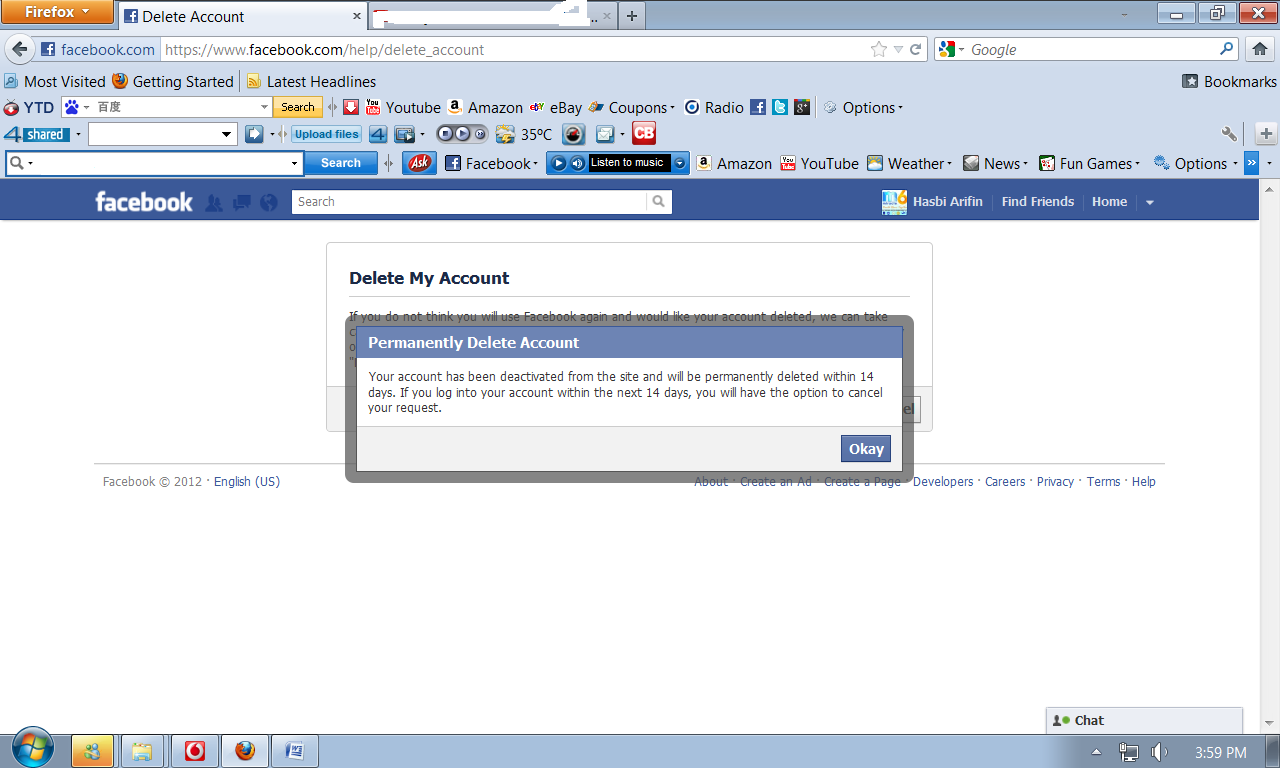Open the Windows Start menu
1280x768 pixels.
[33, 748]
